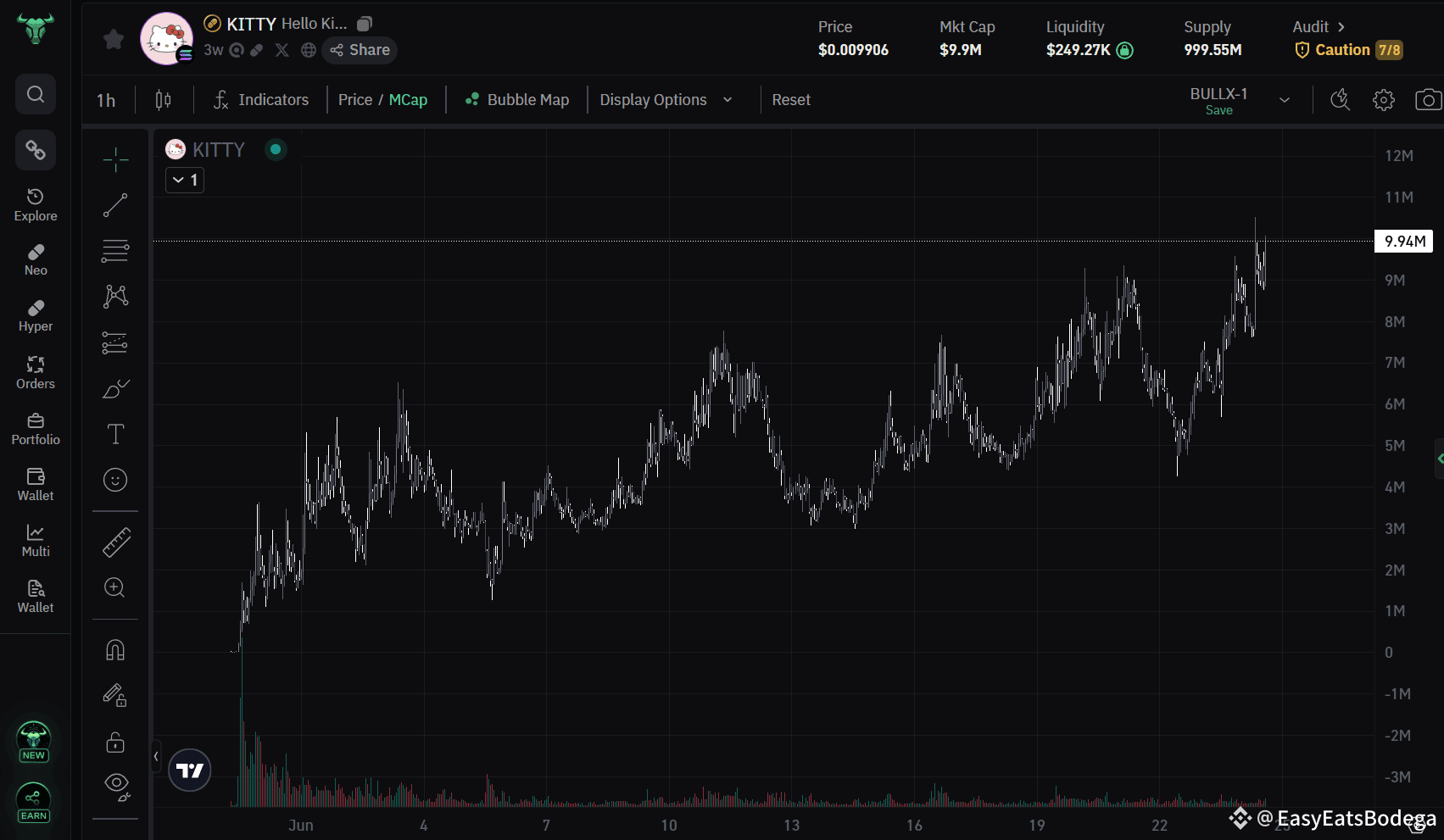Click the green liquidity lock icon
This screenshot has width=1444, height=840.
[x=1124, y=50]
